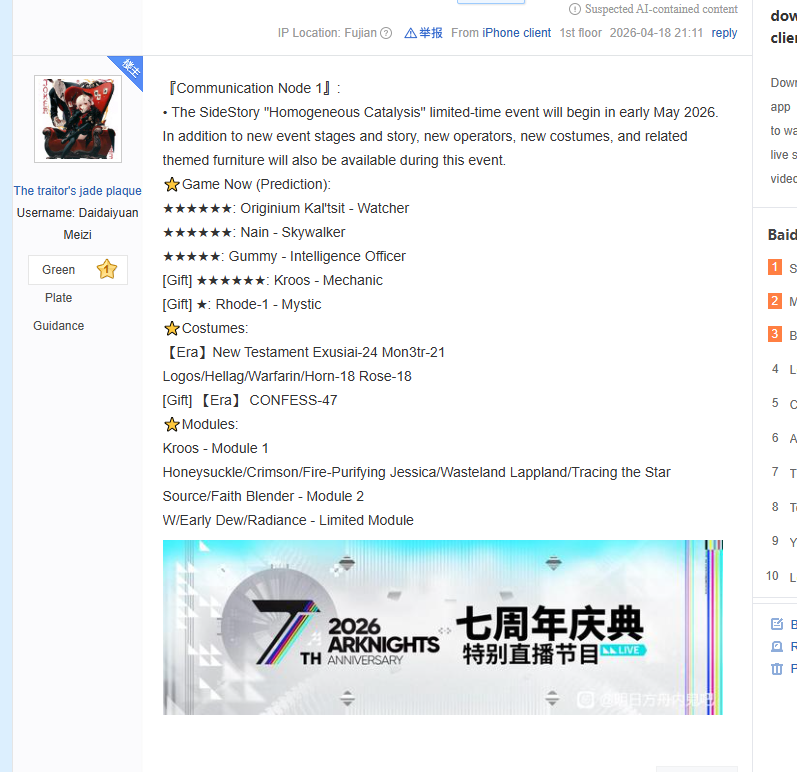The height and width of the screenshot is (772, 797).
Task: Click rank 7 in the hot list
Action: tap(775, 472)
